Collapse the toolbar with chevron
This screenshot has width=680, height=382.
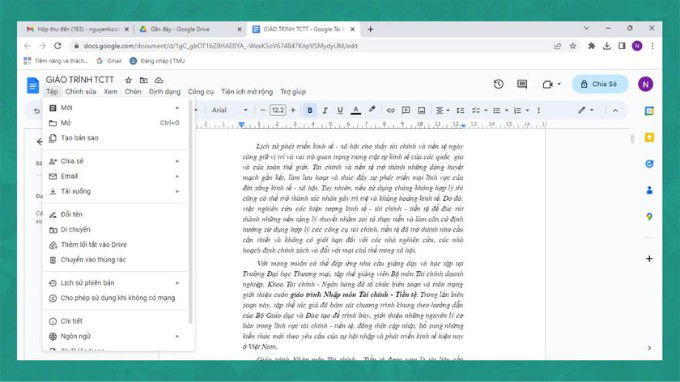point(615,111)
